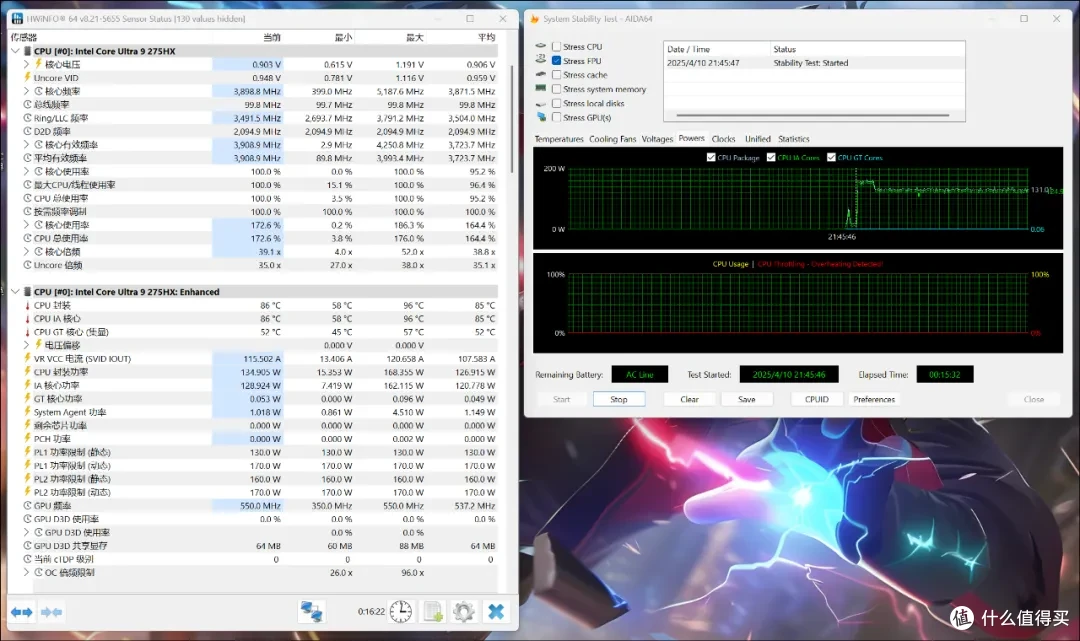Open the Statistics tab
The image size is (1080, 641).
coord(793,139)
